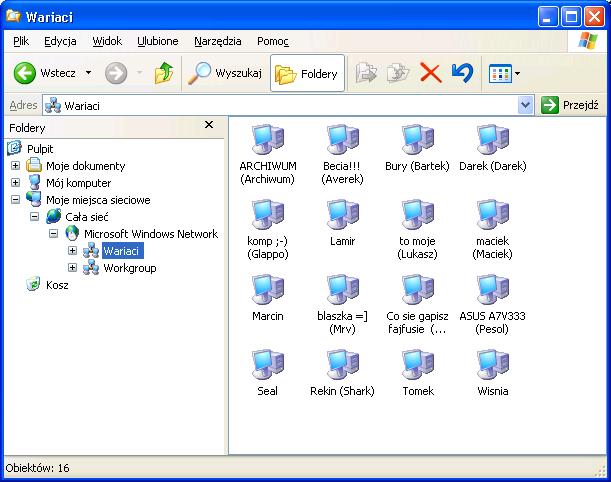Image resolution: width=611 pixels, height=482 pixels.
Task: Click the Up folder toolbar icon
Action: (x=164, y=73)
